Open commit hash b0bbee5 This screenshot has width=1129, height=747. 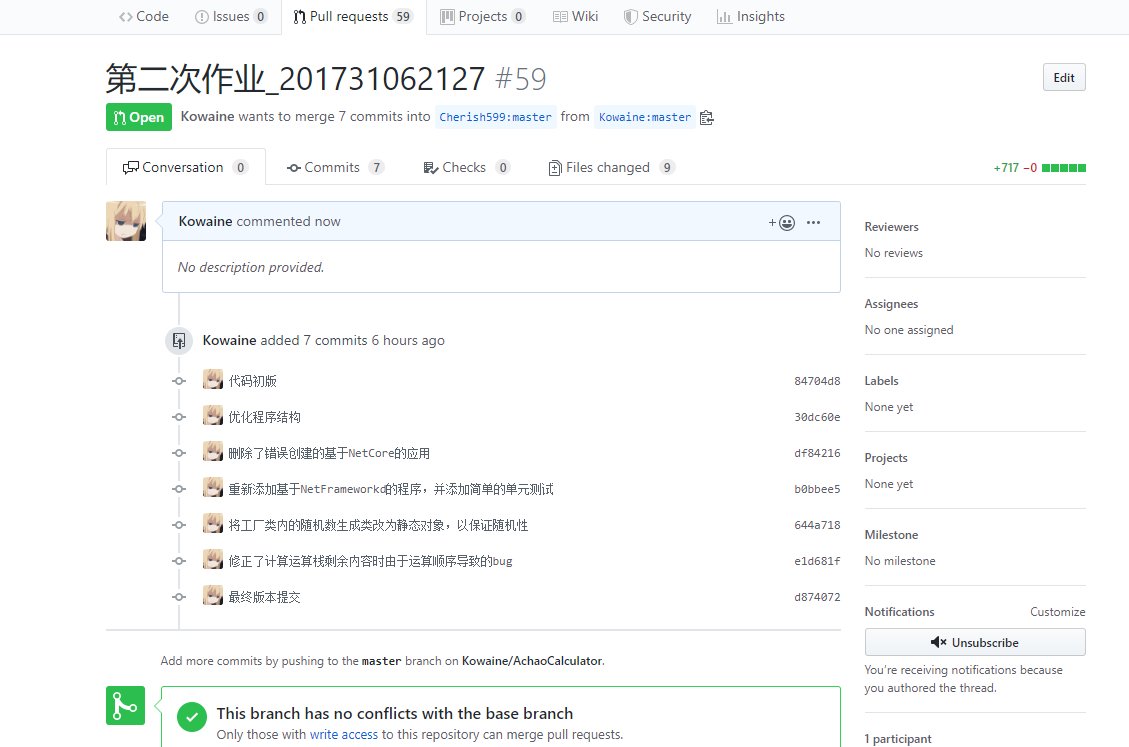tap(817, 489)
